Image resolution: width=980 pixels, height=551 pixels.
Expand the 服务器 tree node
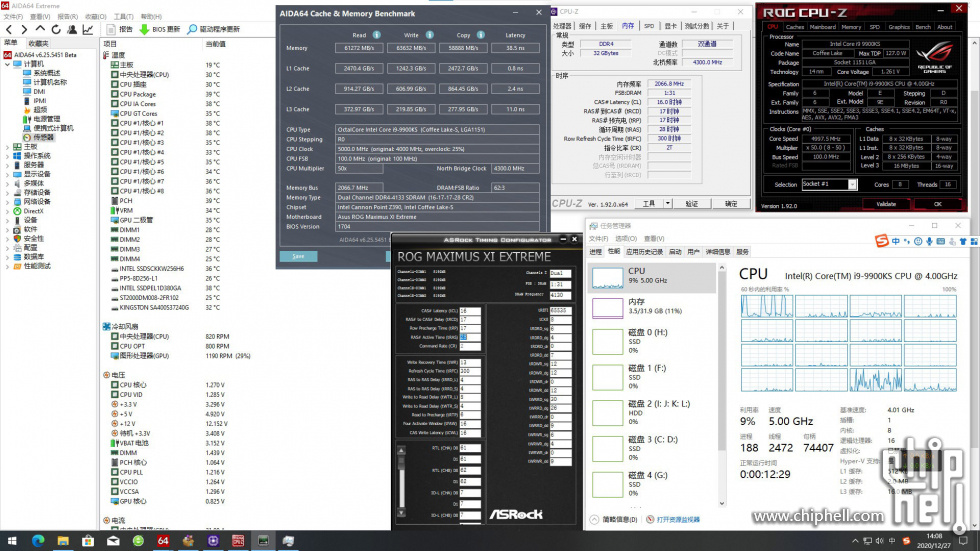pos(8,165)
